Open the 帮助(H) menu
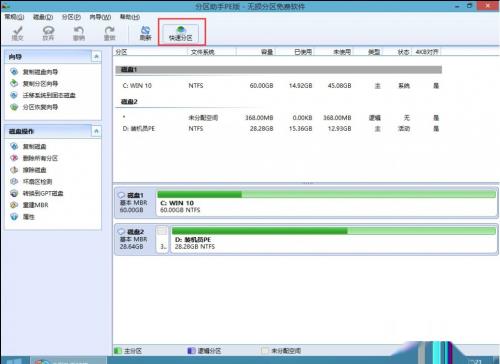Image resolution: width=500 pixels, height=364 pixels. tap(130, 17)
